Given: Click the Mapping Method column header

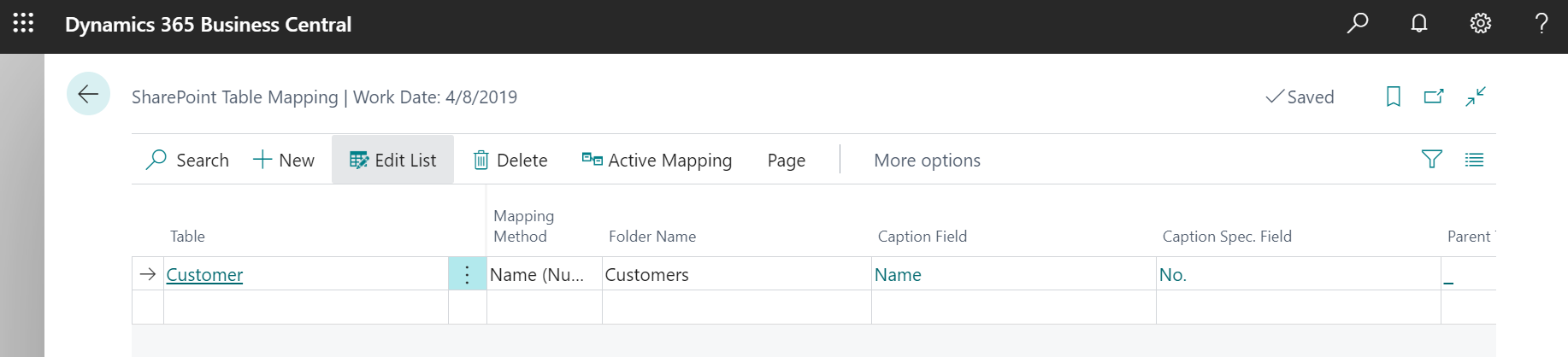Looking at the screenshot, I should coord(523,226).
